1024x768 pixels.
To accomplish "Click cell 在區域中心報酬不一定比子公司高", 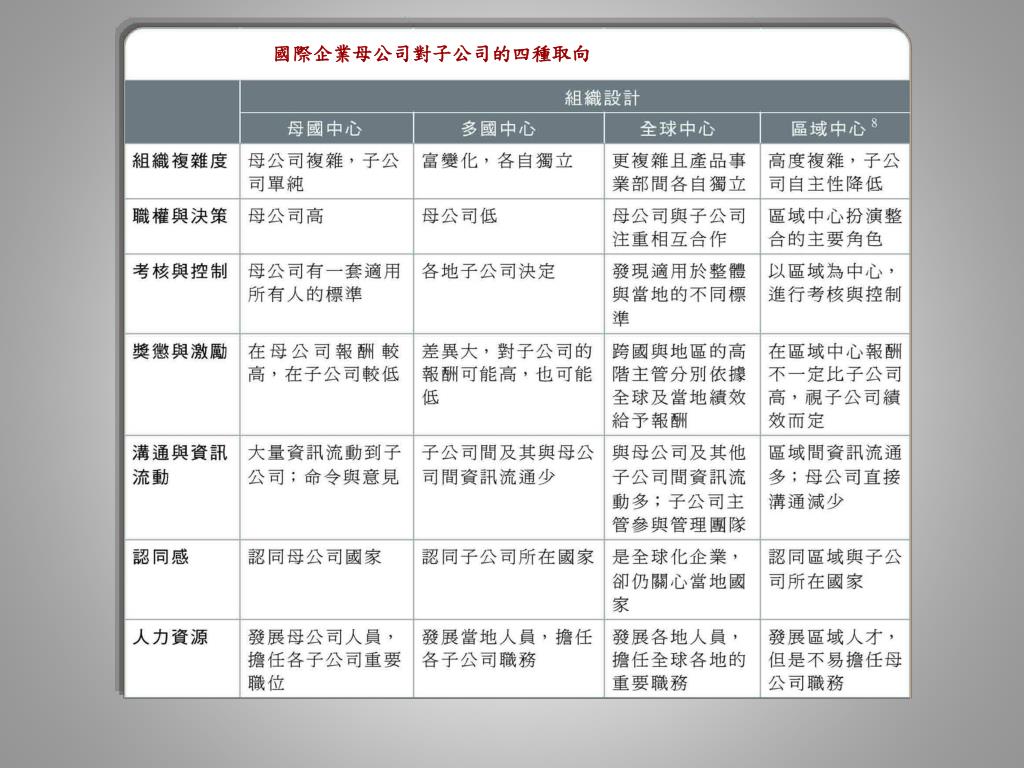I will 835,386.
